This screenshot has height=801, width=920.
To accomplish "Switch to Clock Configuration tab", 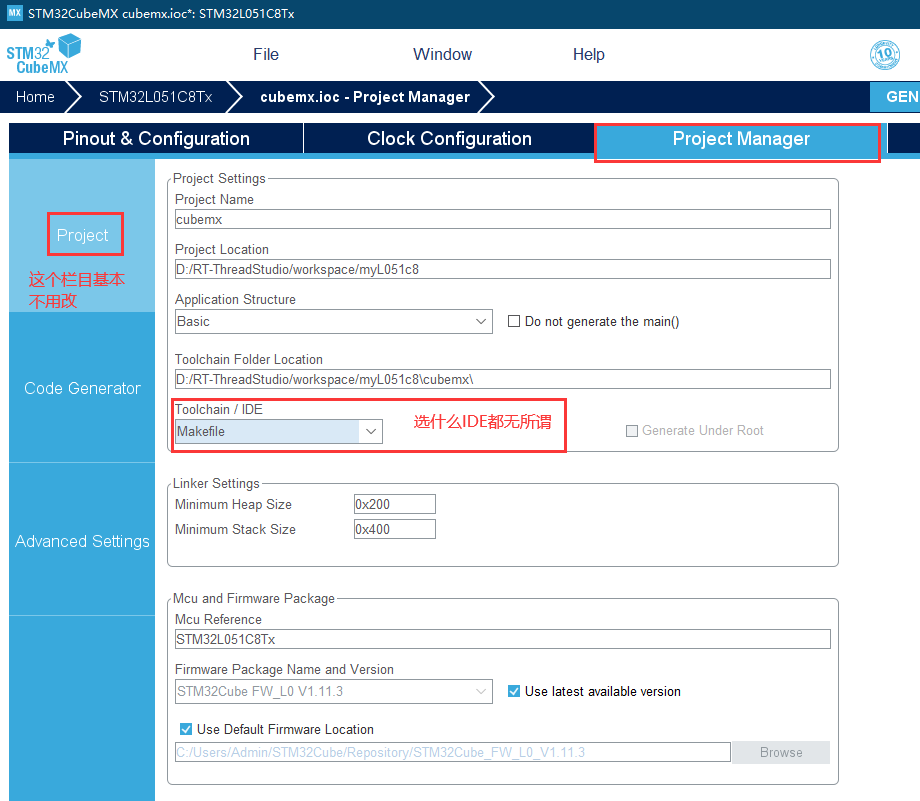I will 449,138.
